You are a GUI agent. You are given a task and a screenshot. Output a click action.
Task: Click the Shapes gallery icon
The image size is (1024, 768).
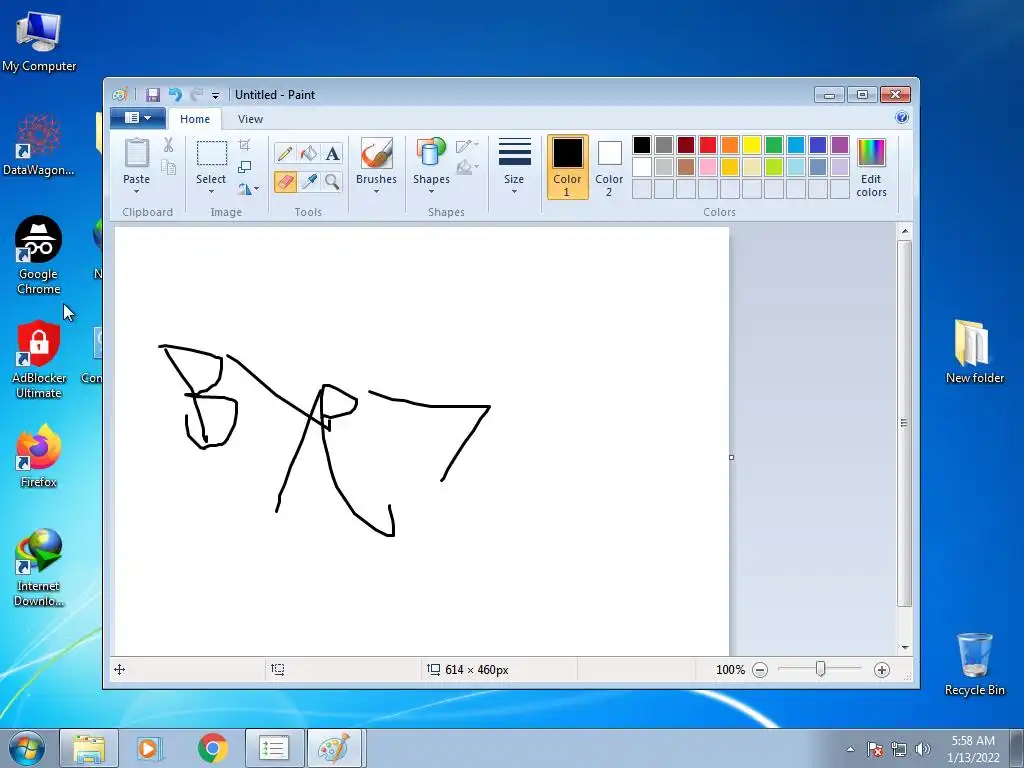(431, 153)
